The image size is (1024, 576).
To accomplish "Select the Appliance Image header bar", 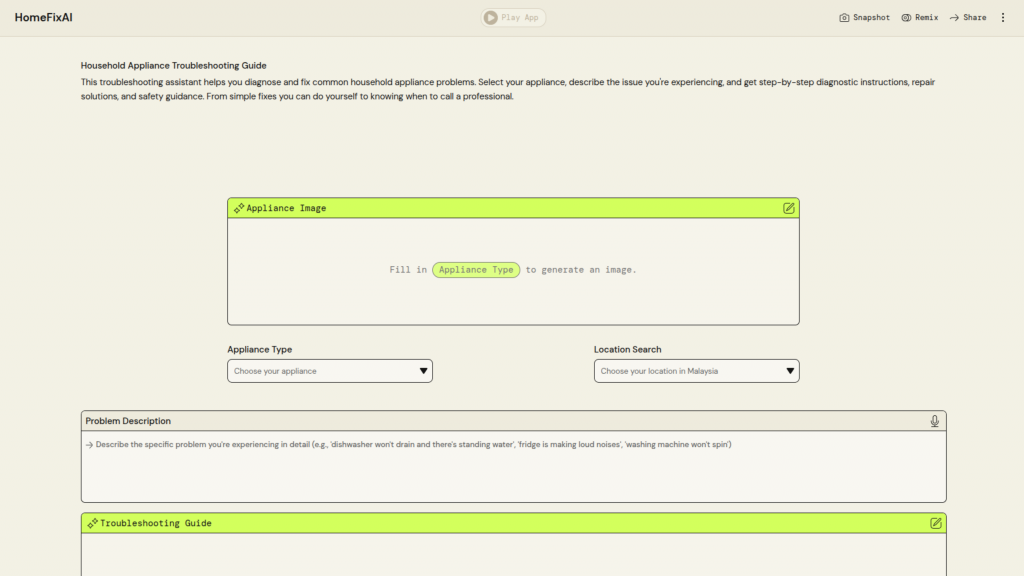I will [513, 208].
